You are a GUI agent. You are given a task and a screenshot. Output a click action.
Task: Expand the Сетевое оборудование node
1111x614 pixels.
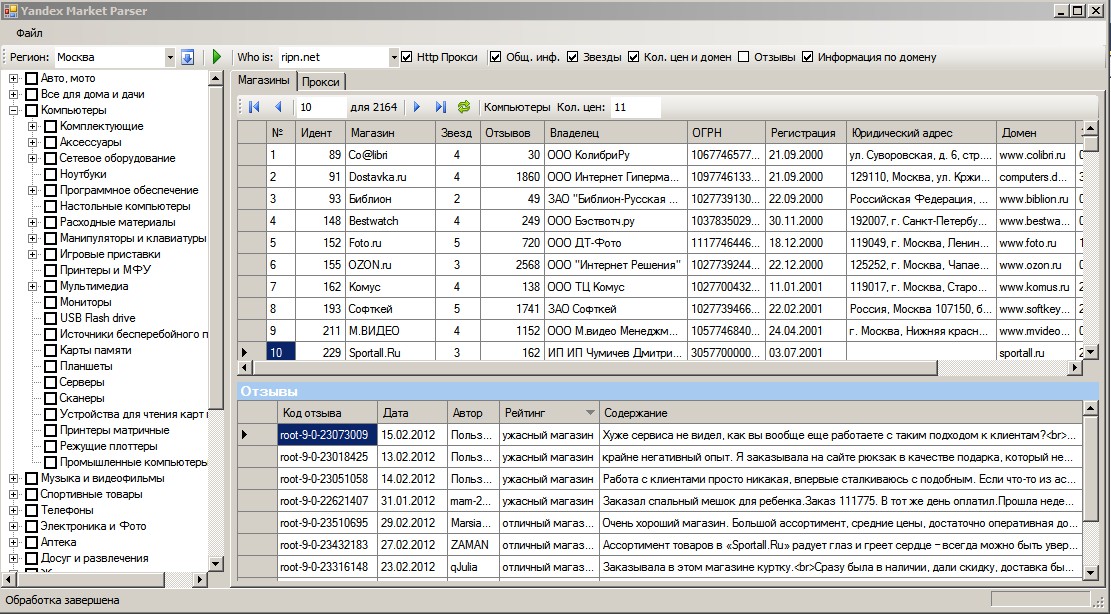(x=33, y=159)
